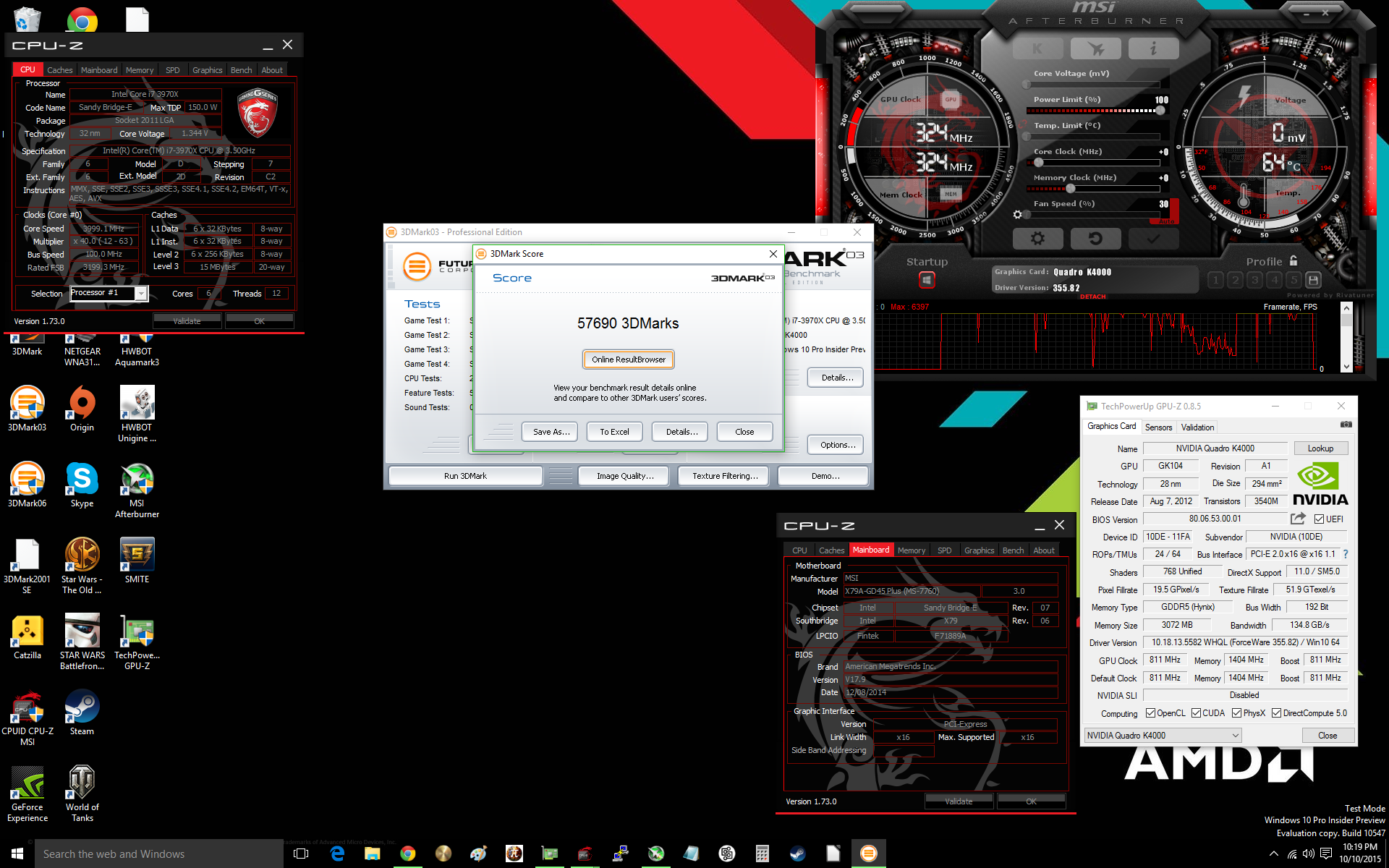Screen dimensions: 1389x868
Task: Save the Afterburner profile with the floppy icon
Action: point(1314,280)
